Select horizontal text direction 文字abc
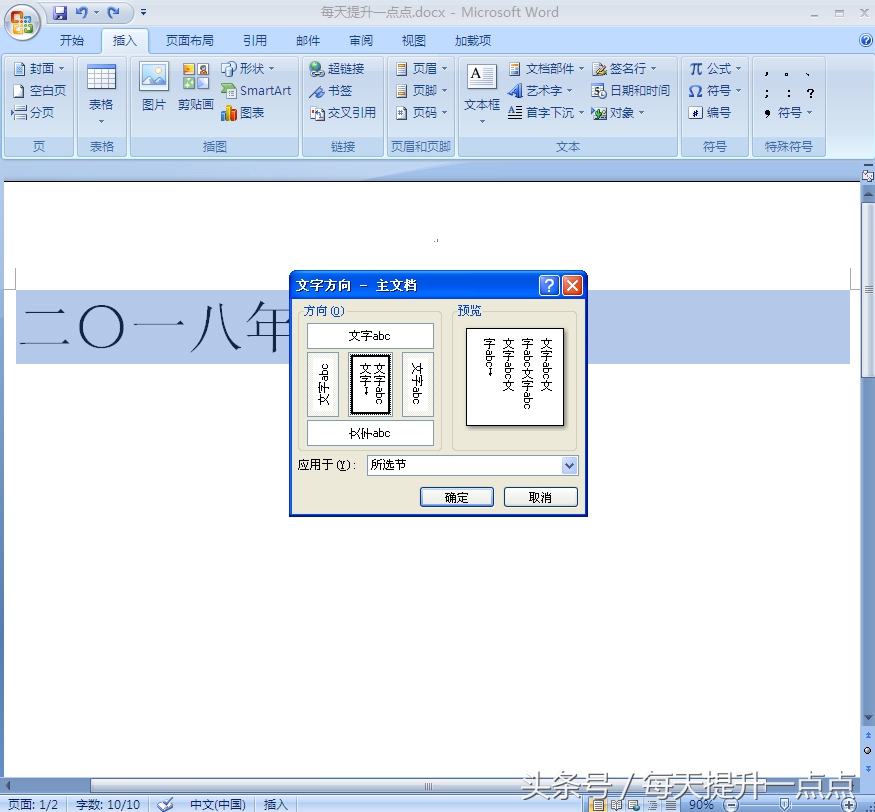This screenshot has width=875, height=812. [370, 336]
